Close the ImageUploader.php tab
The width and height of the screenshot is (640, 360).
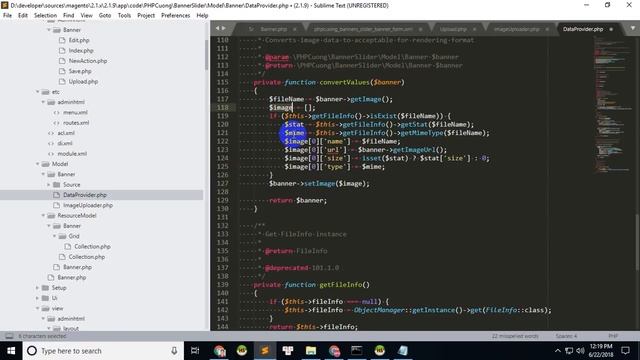pyautogui.click(x=547, y=29)
